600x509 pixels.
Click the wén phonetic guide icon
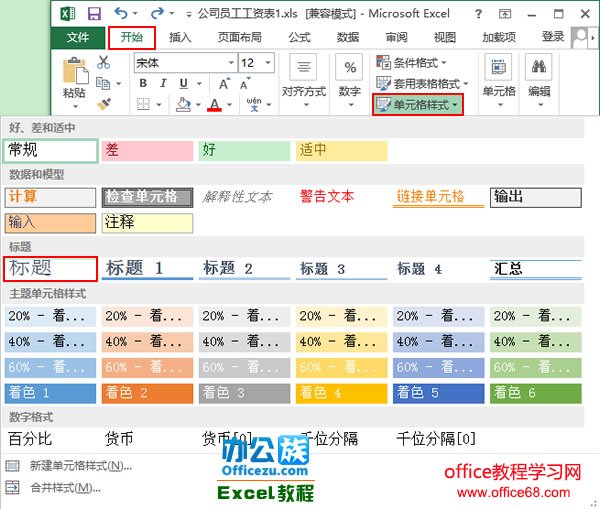[254, 104]
